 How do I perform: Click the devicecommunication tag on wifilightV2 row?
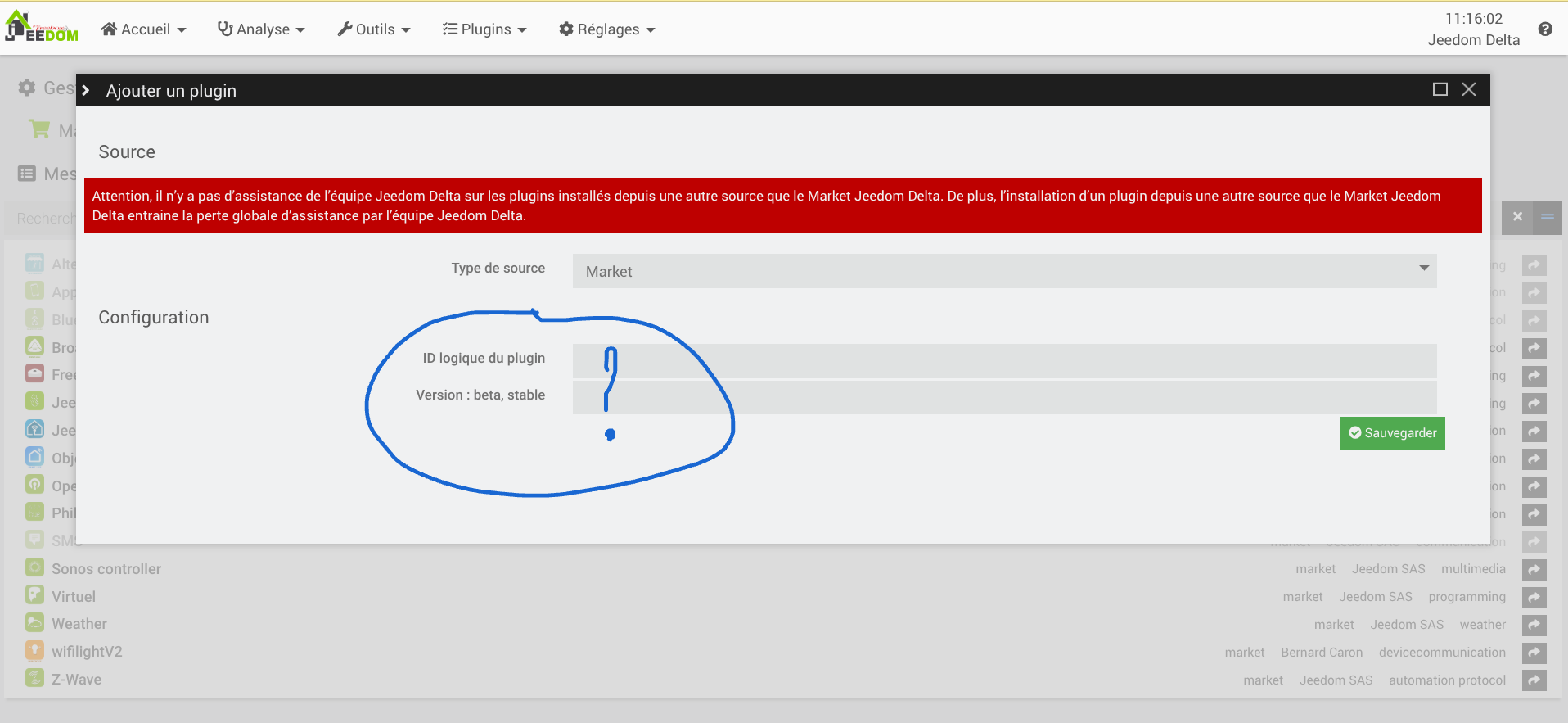tap(1442, 653)
